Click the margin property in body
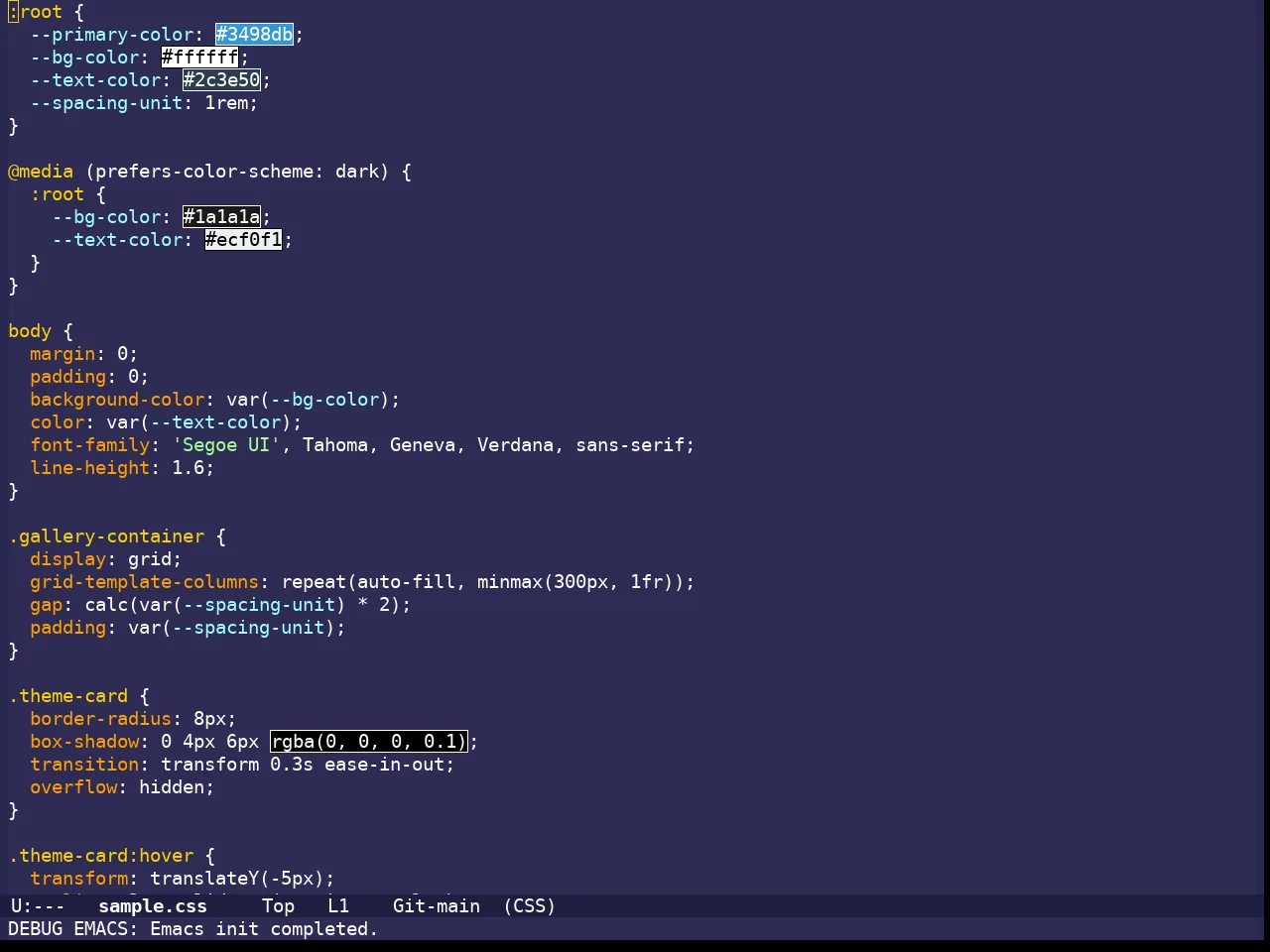The height and width of the screenshot is (952, 1270). 63,354
